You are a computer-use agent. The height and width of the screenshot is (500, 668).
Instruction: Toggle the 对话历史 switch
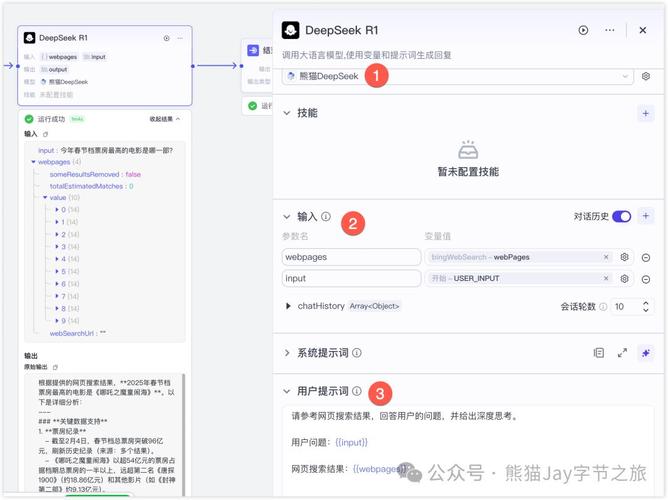[x=622, y=216]
